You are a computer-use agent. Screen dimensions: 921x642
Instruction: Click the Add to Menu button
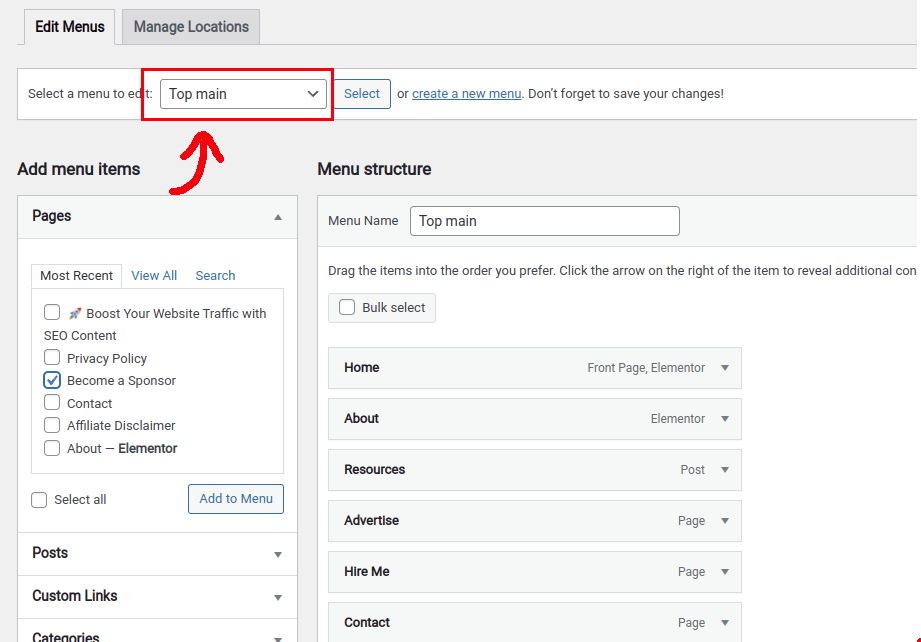(x=236, y=499)
